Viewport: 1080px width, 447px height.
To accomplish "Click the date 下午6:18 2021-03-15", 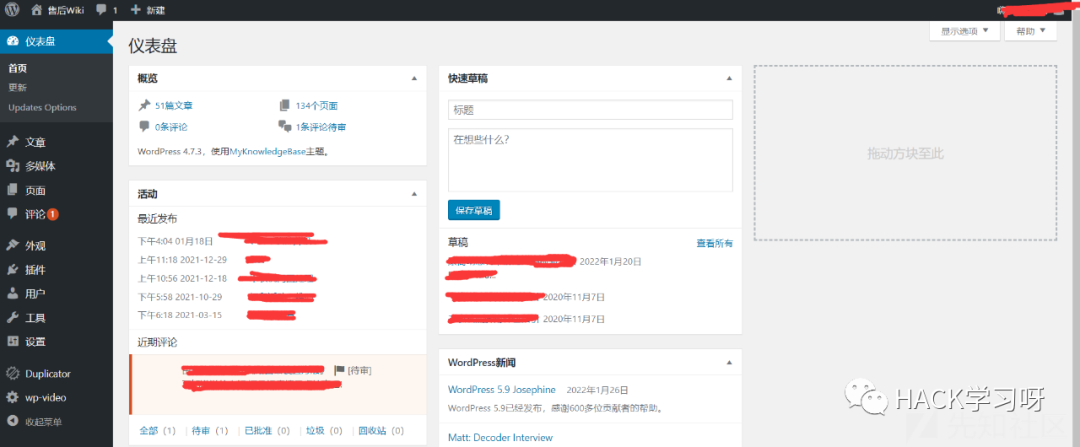I will point(180,315).
